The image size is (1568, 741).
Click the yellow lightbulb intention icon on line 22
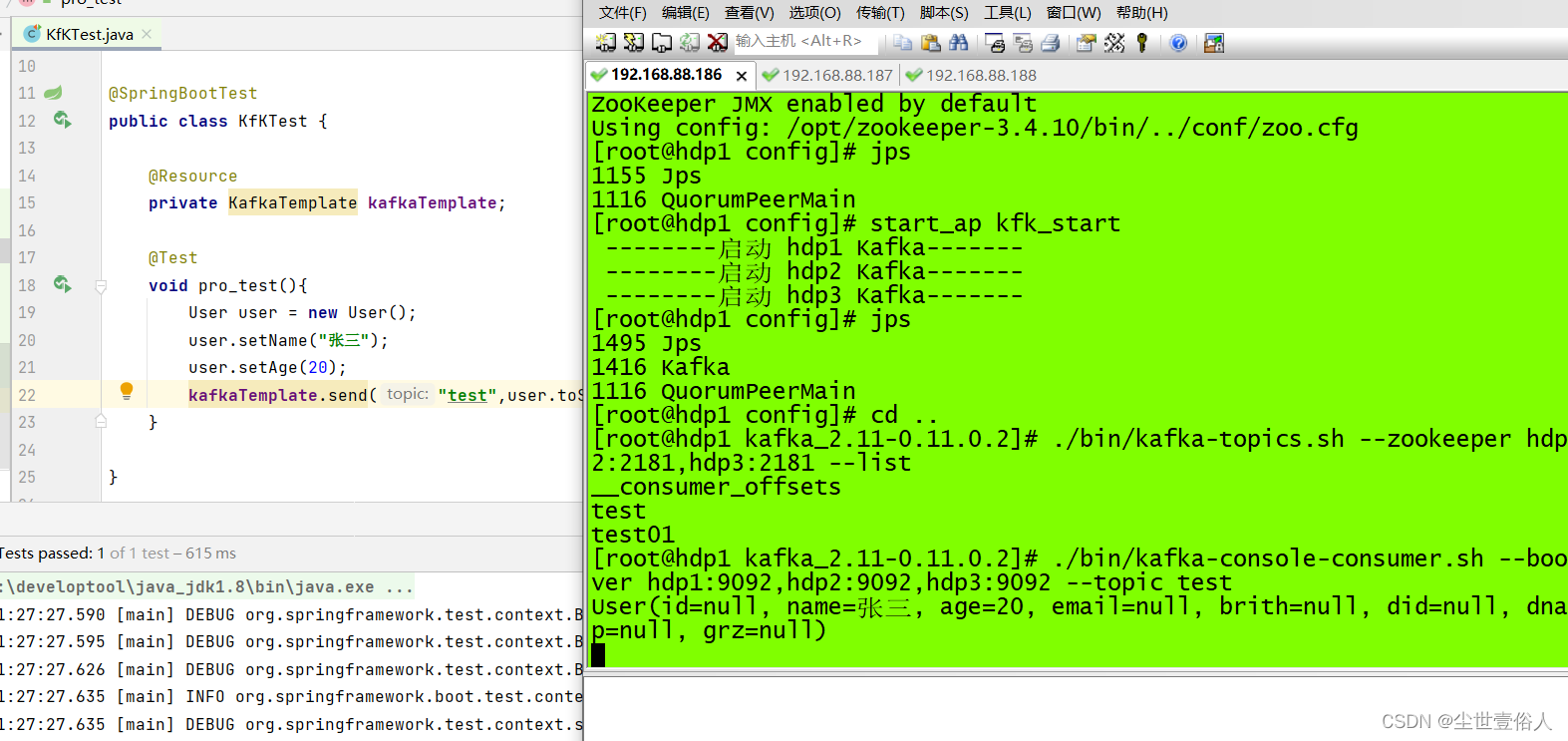click(x=127, y=391)
